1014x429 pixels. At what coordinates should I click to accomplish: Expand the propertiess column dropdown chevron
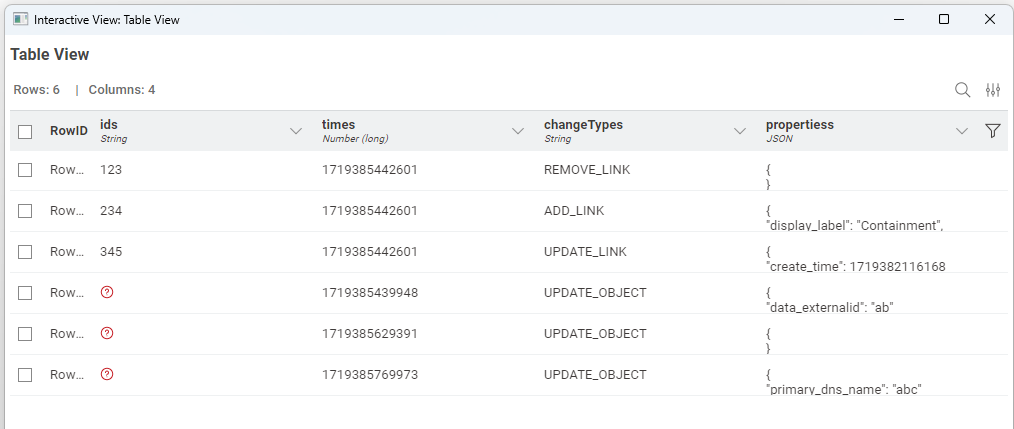click(962, 131)
